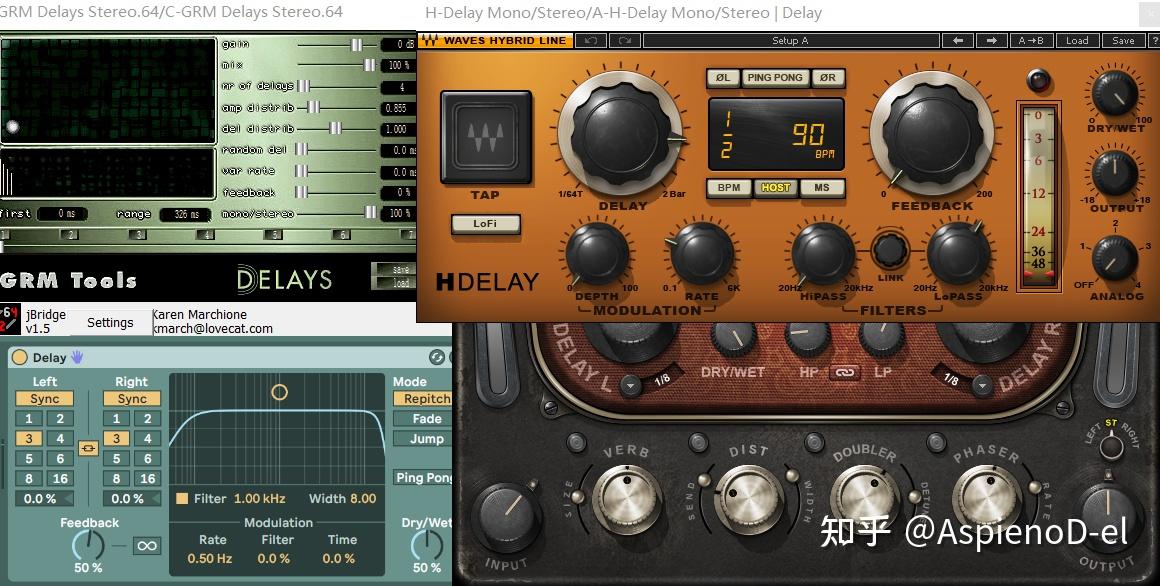
Task: Click the infinity freeze button near Feedback
Action: click(147, 546)
